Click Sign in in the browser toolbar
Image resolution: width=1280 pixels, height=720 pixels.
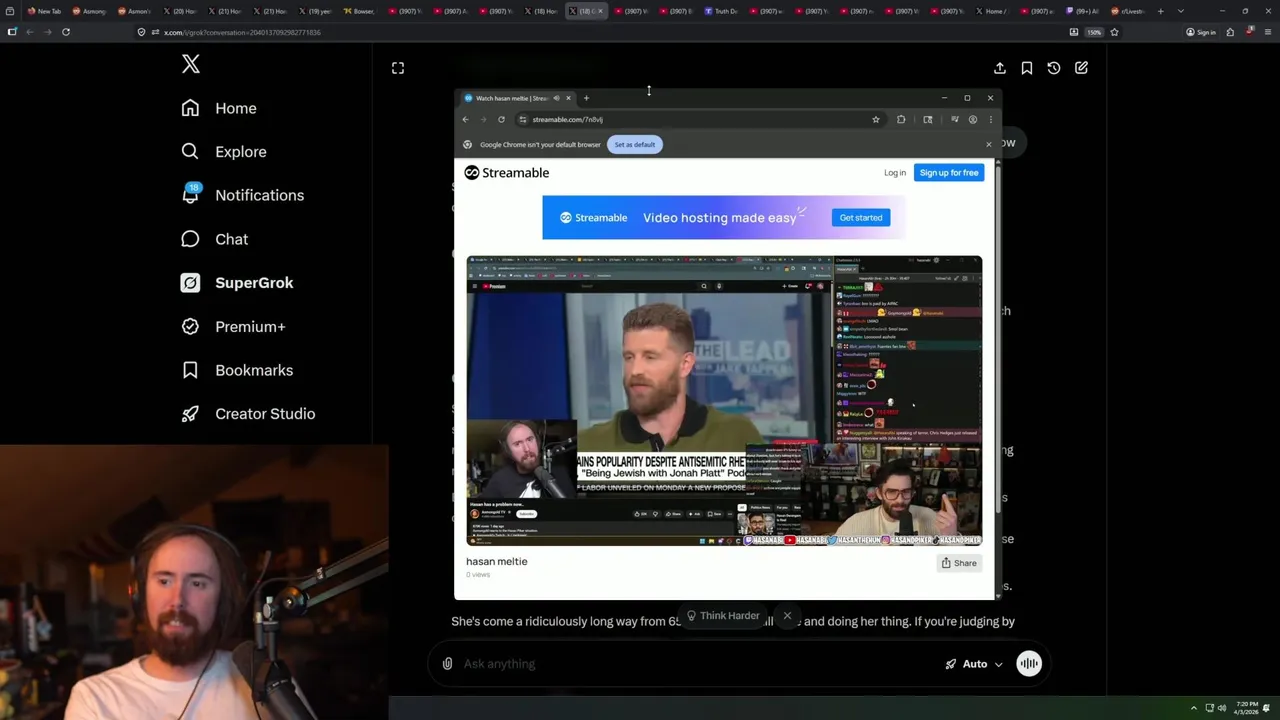(x=1200, y=32)
